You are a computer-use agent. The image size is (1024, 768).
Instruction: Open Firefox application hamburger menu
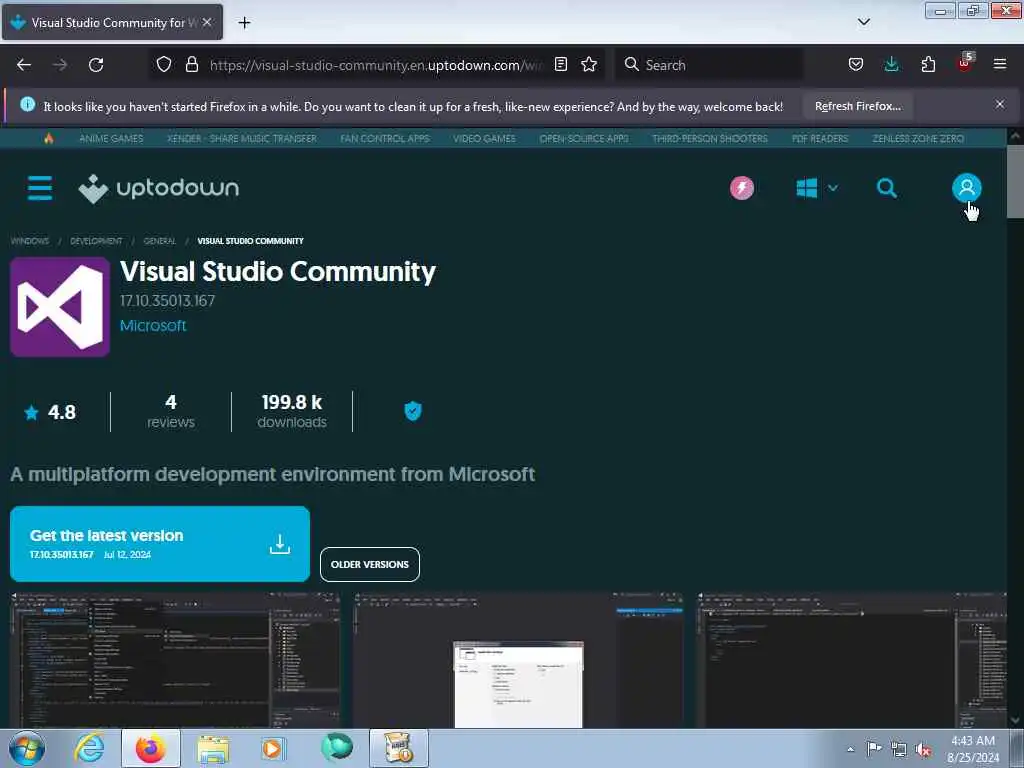point(1000,65)
